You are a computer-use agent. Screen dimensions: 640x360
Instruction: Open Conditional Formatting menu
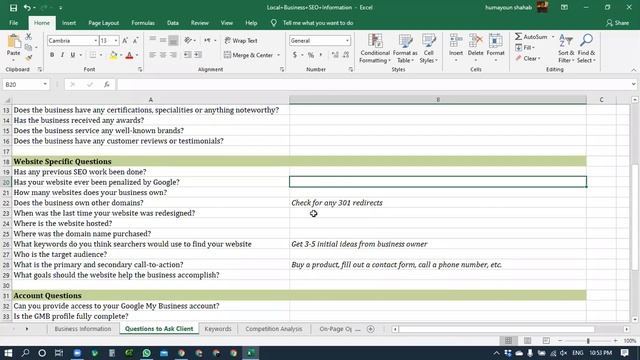375,48
